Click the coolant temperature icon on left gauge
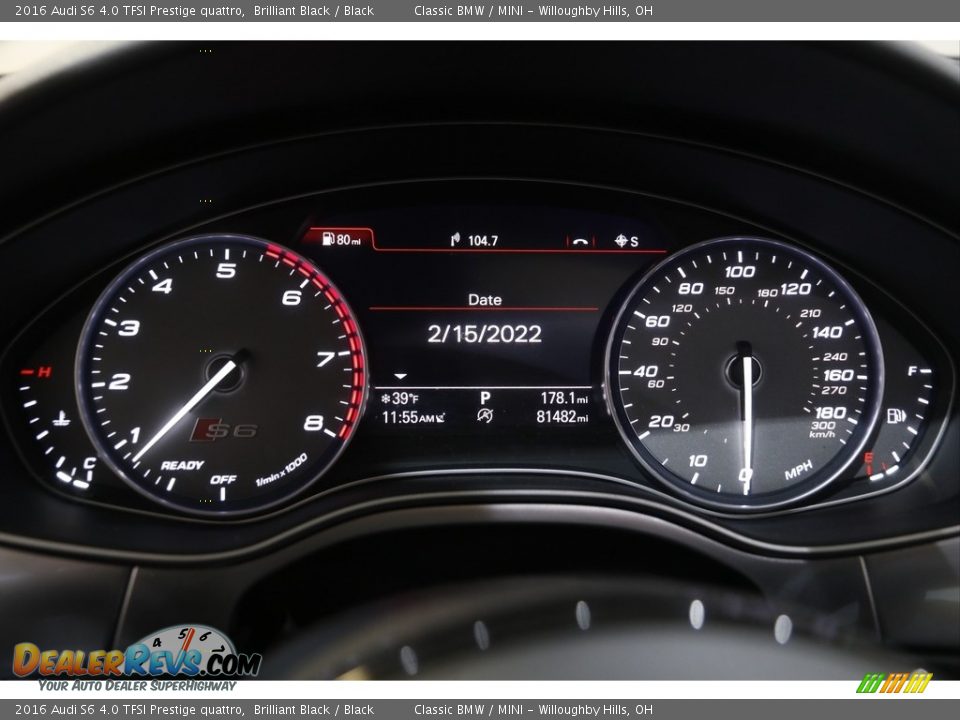The height and width of the screenshot is (720, 960). click(x=61, y=419)
